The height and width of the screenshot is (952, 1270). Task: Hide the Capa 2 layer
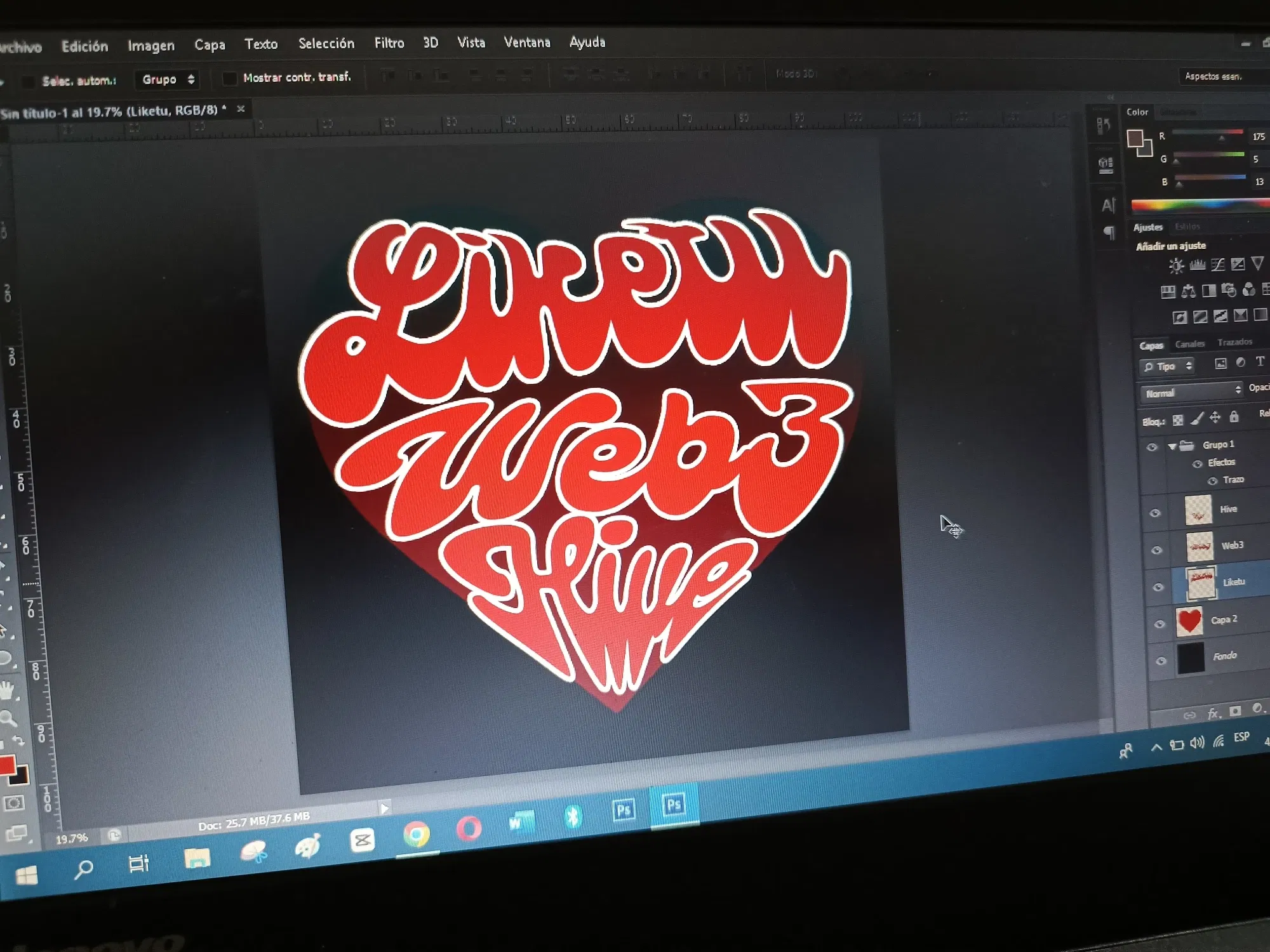point(1160,624)
